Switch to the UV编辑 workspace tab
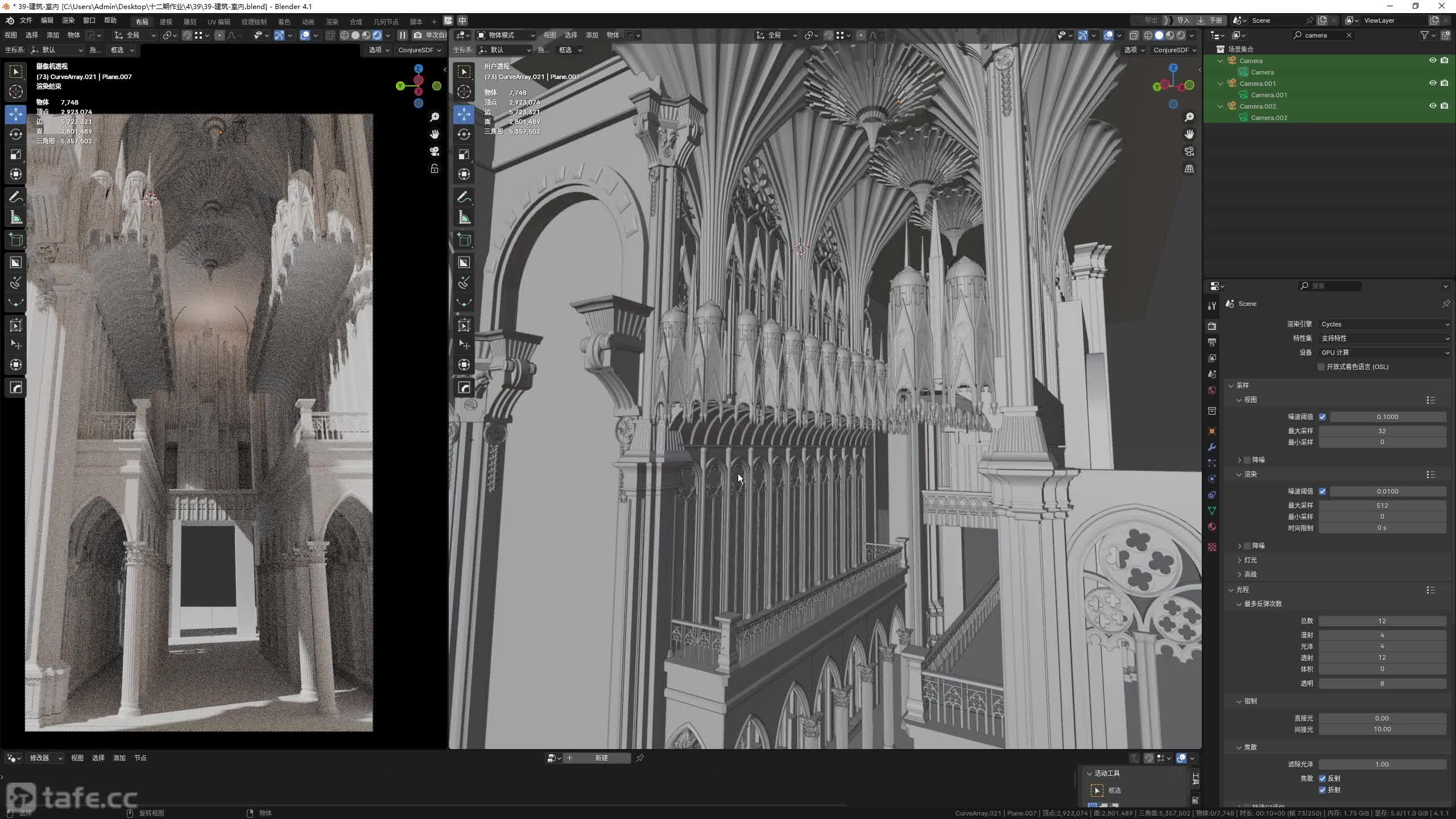1456x819 pixels. click(x=218, y=22)
